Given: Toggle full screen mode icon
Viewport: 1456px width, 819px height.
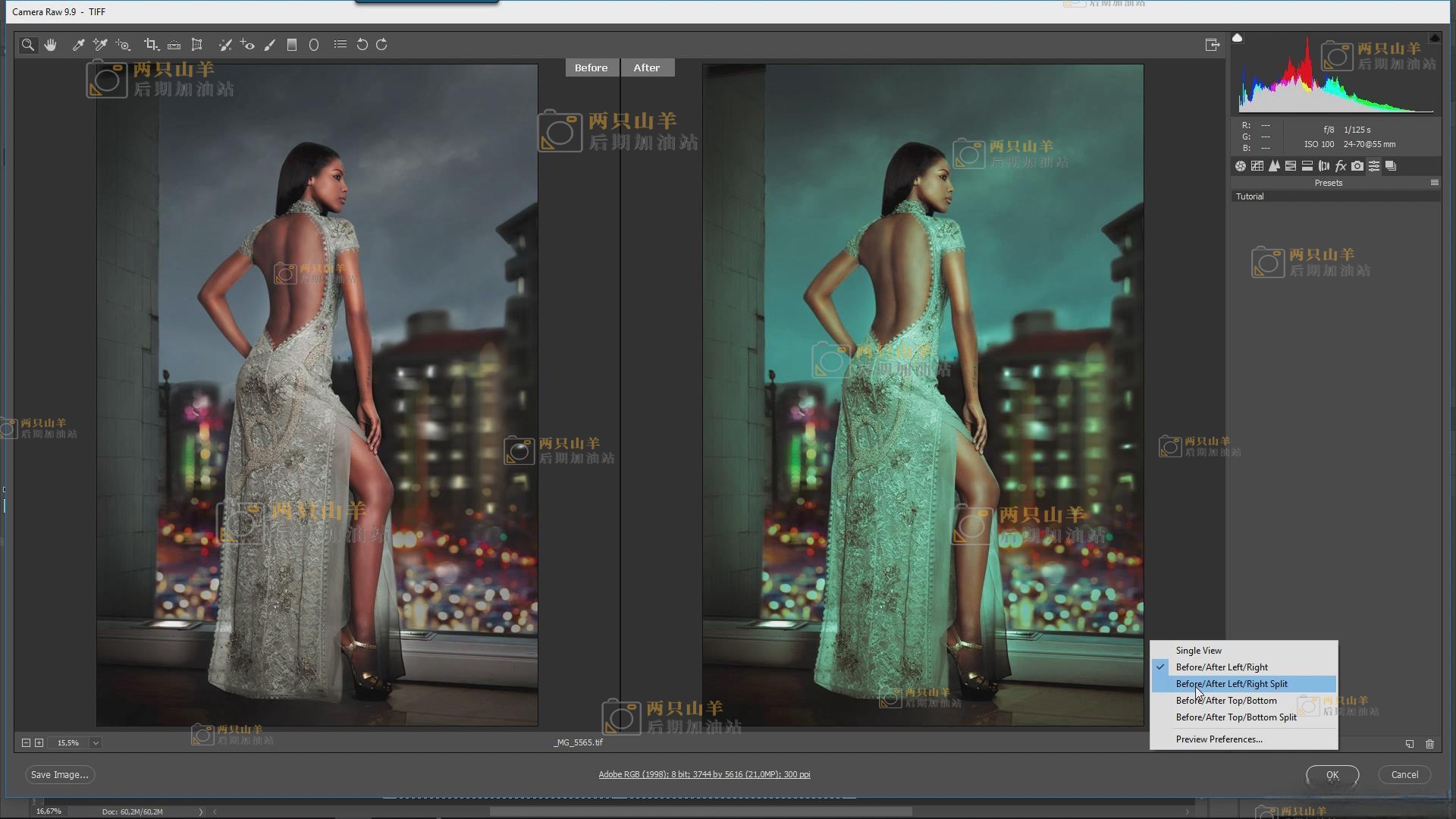Looking at the screenshot, I should coord(1212,45).
